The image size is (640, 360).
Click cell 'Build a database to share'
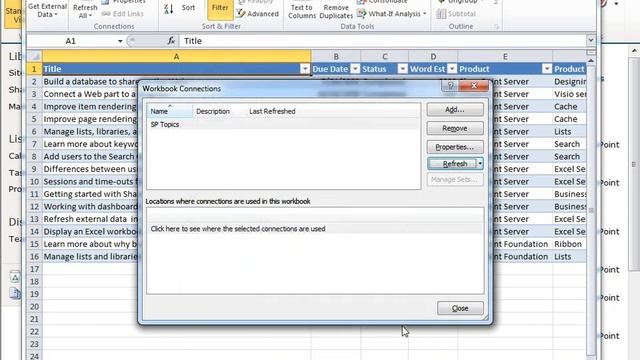91,81
